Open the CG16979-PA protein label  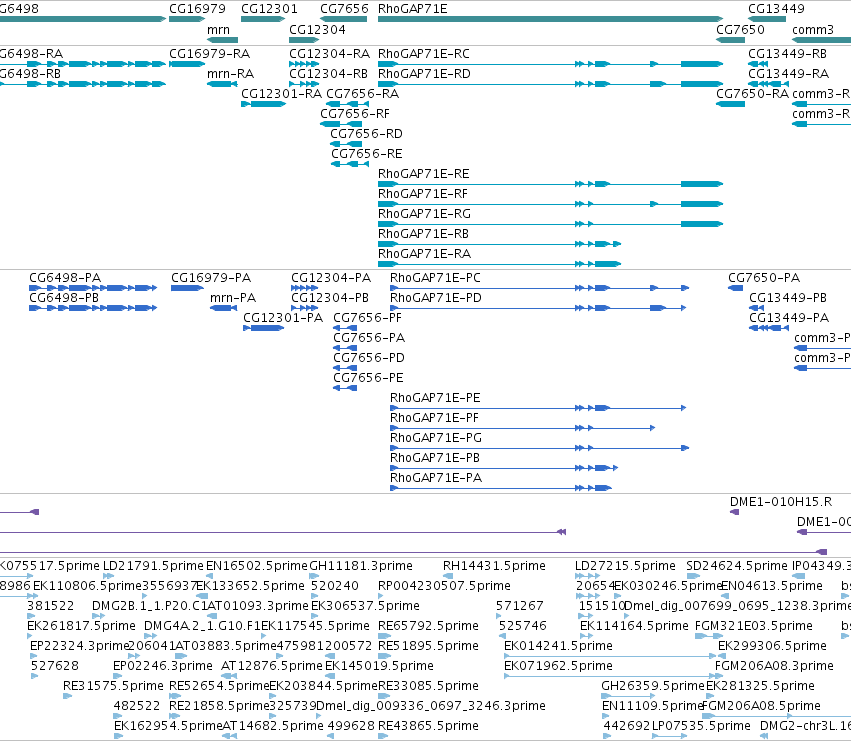[x=211, y=278]
